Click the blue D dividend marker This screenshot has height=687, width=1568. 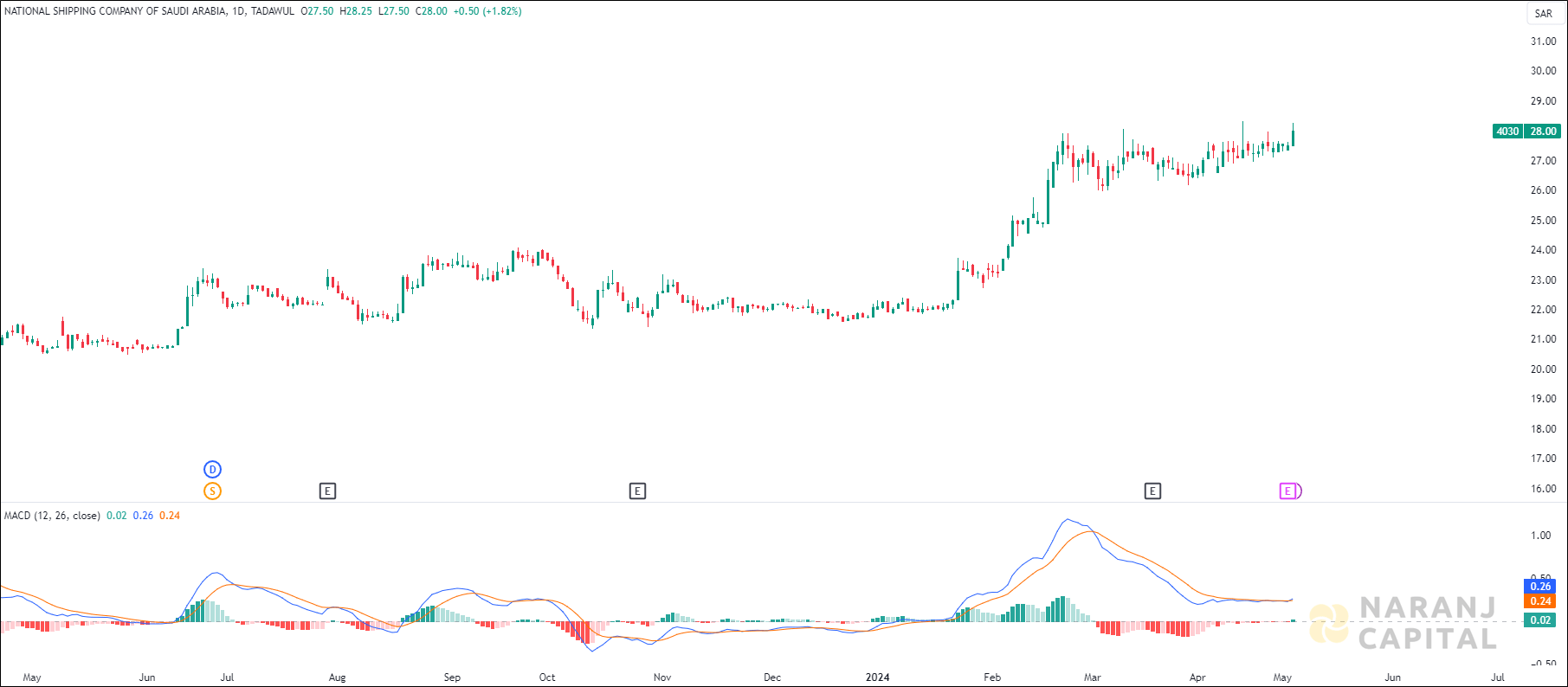coord(212,470)
